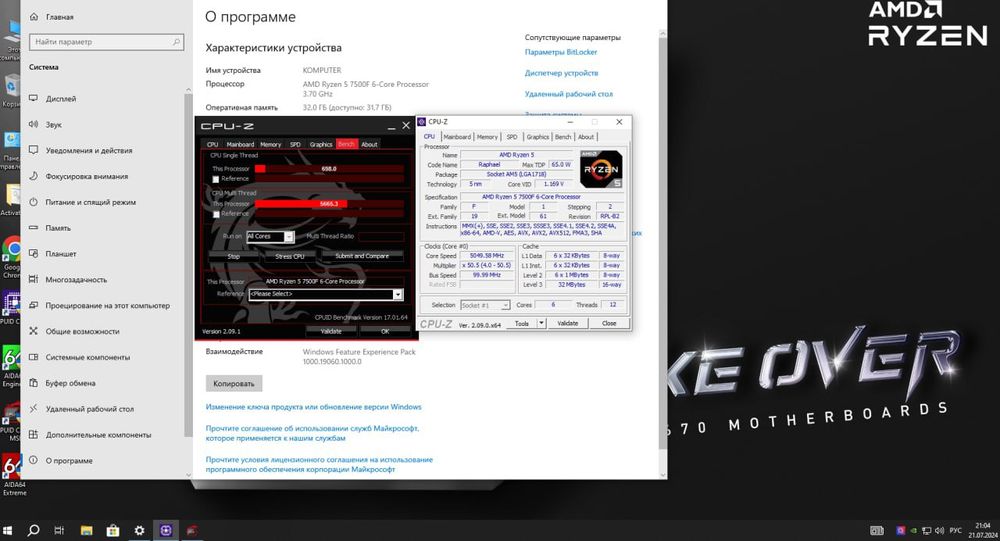Go to Settings Home (Главная)
Image resolution: width=1000 pixels, height=541 pixels.
pos(59,17)
